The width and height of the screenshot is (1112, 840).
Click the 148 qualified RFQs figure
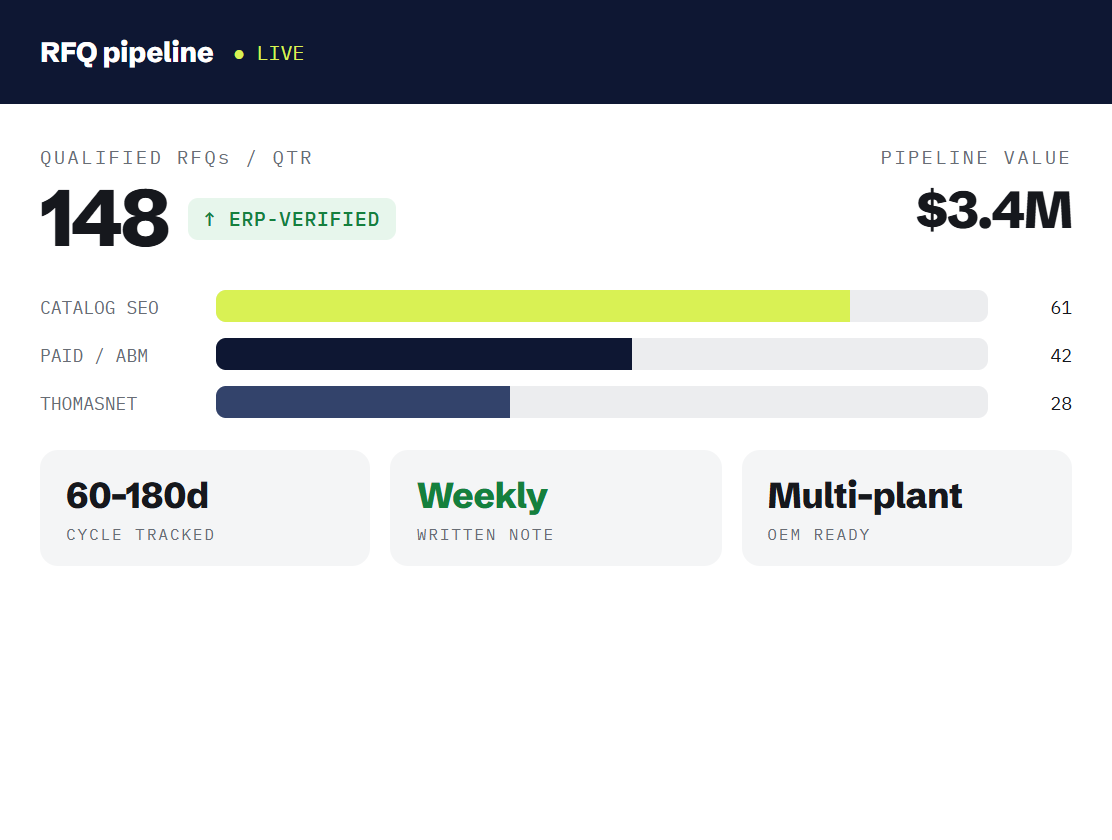[104, 218]
